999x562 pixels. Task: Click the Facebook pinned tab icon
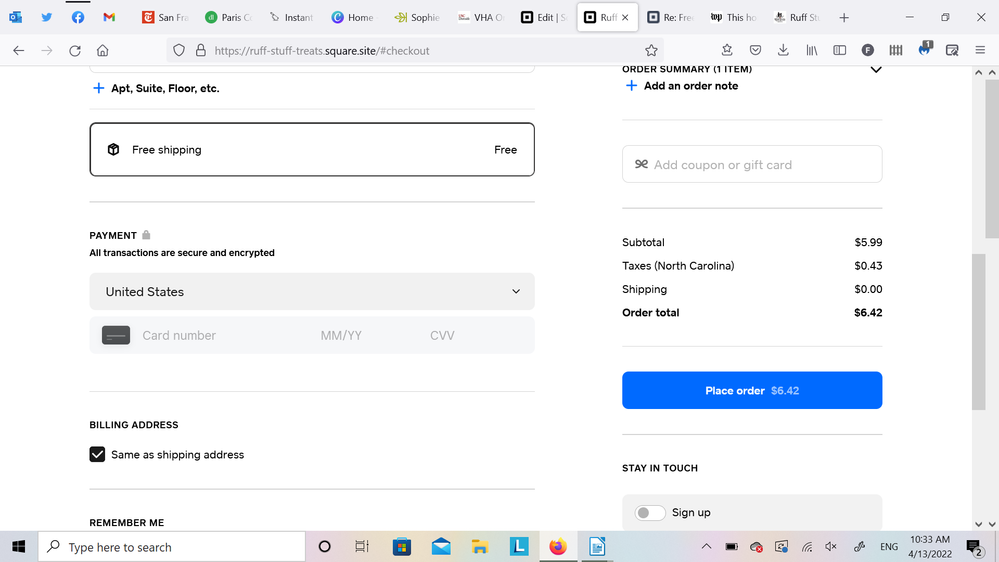click(x=78, y=18)
